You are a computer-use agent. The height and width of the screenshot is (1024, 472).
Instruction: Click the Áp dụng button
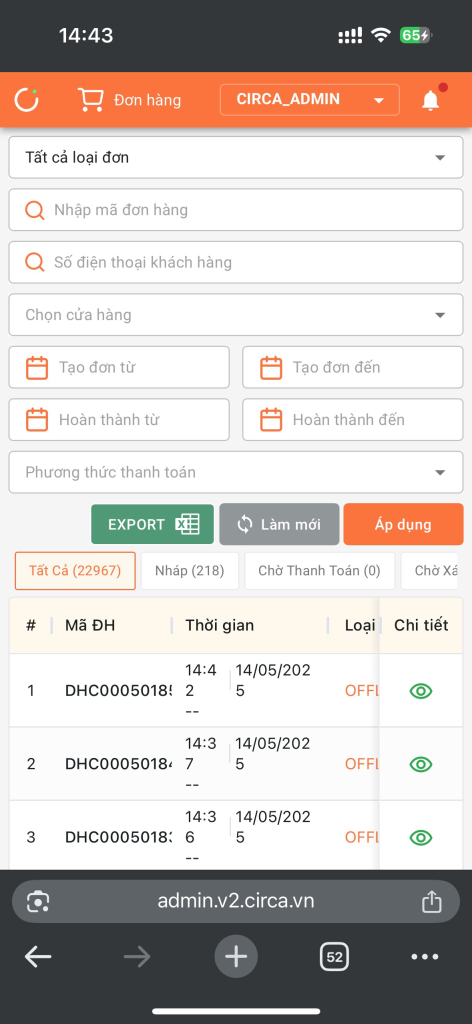coord(403,524)
